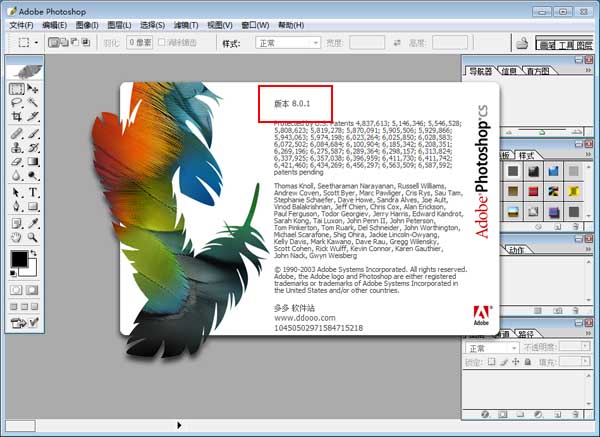The height and width of the screenshot is (437, 600).
Task: Reset to default foreground and background colors
Action: pos(13,273)
